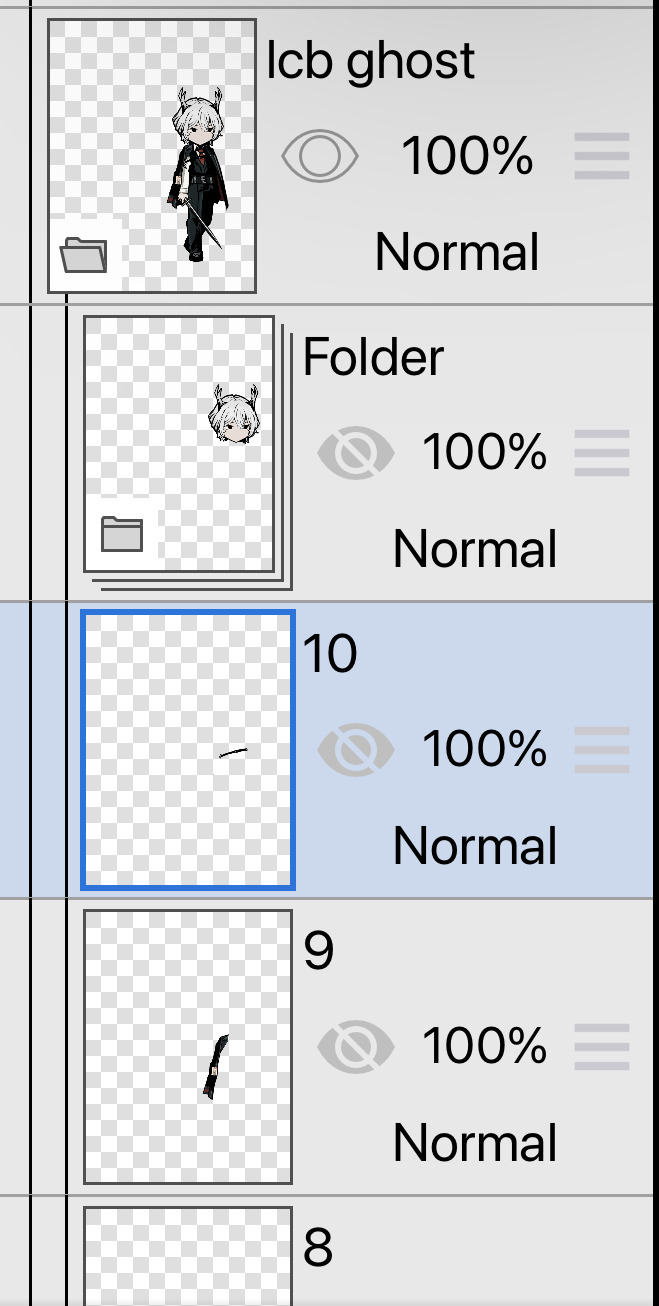Click the layer 10 opacity 100%
Screen dimensions: 659x1306
tap(485, 749)
